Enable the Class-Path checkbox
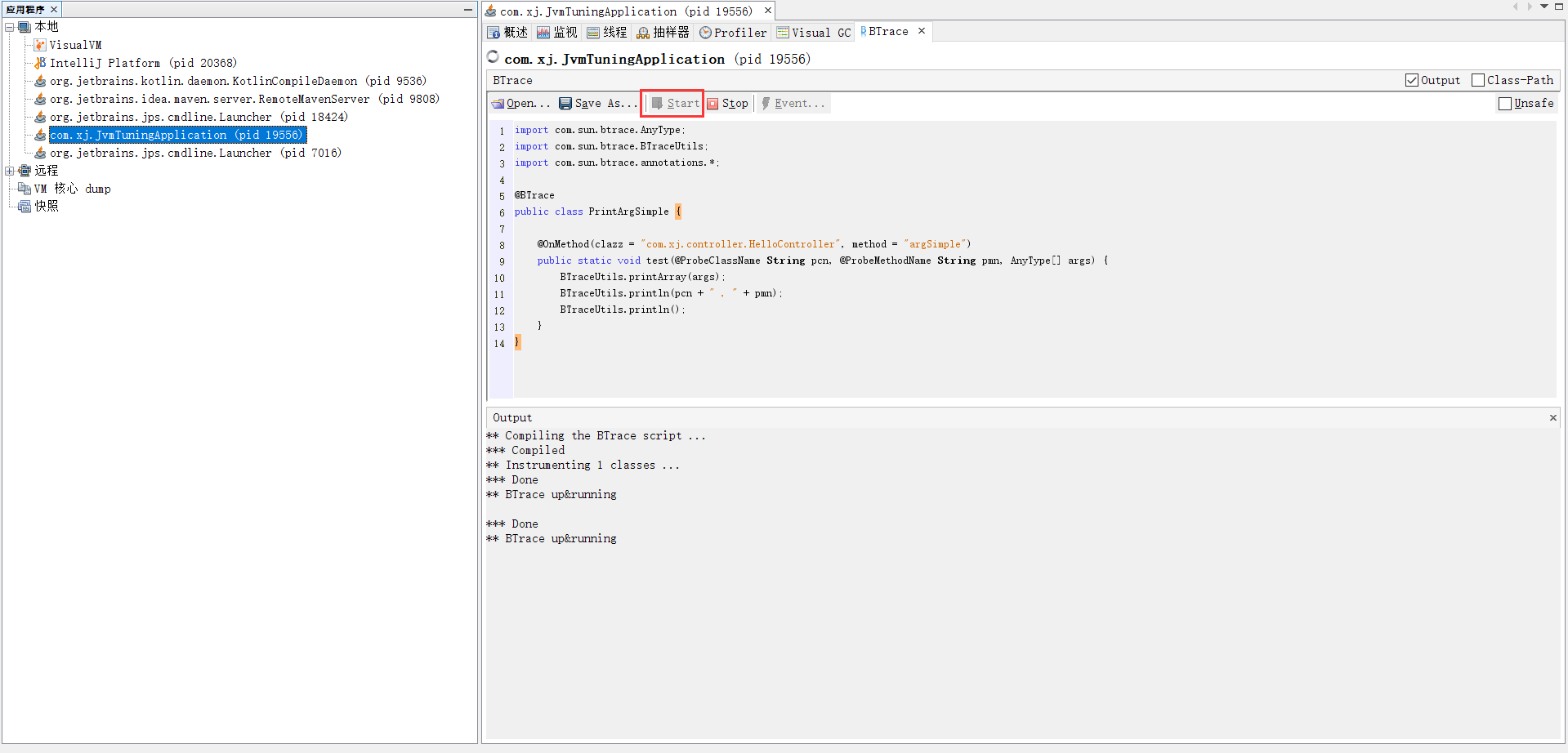 point(1478,80)
